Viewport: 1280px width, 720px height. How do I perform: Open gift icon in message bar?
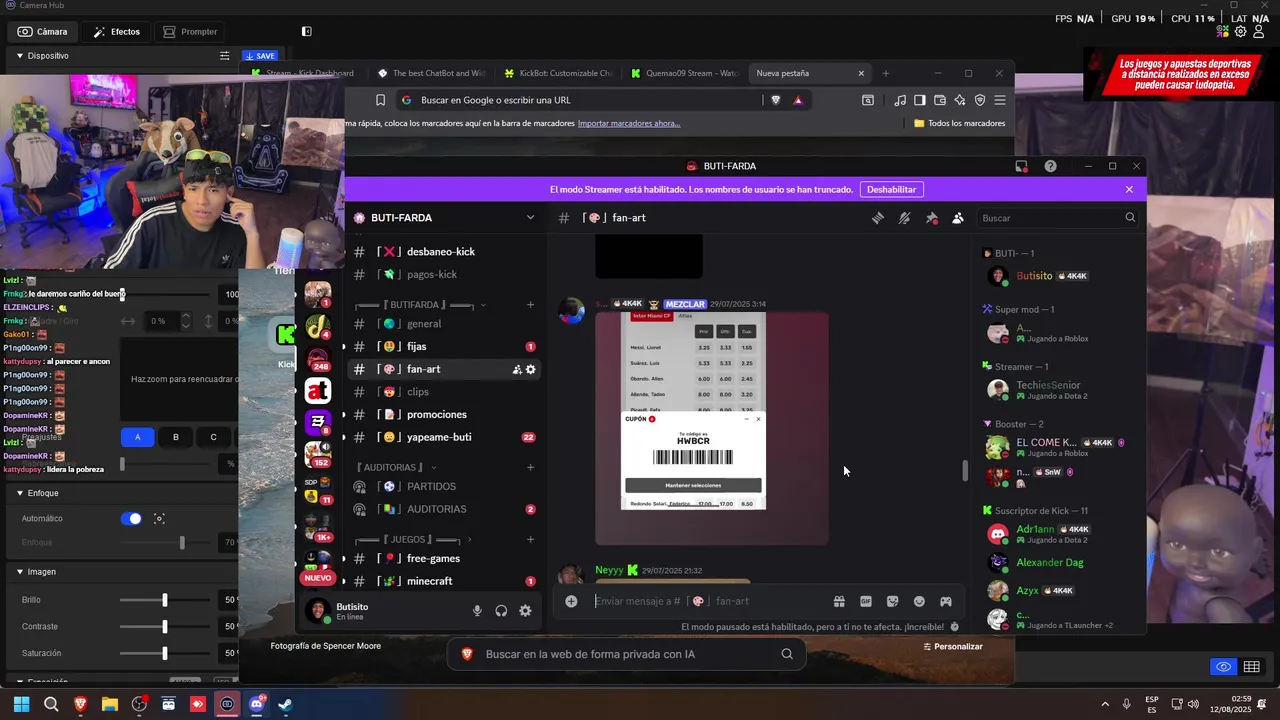pyautogui.click(x=839, y=601)
